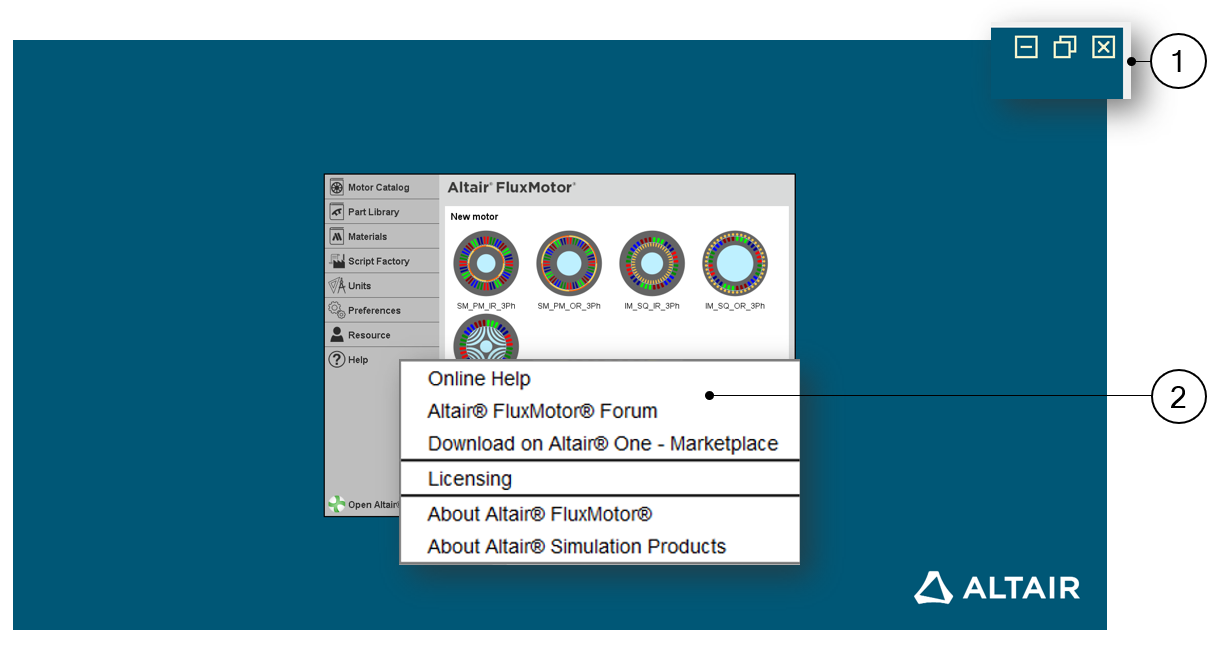This screenshot has width=1222, height=653.
Task: Select Download on Altair One - Marketplace
Action: point(602,443)
